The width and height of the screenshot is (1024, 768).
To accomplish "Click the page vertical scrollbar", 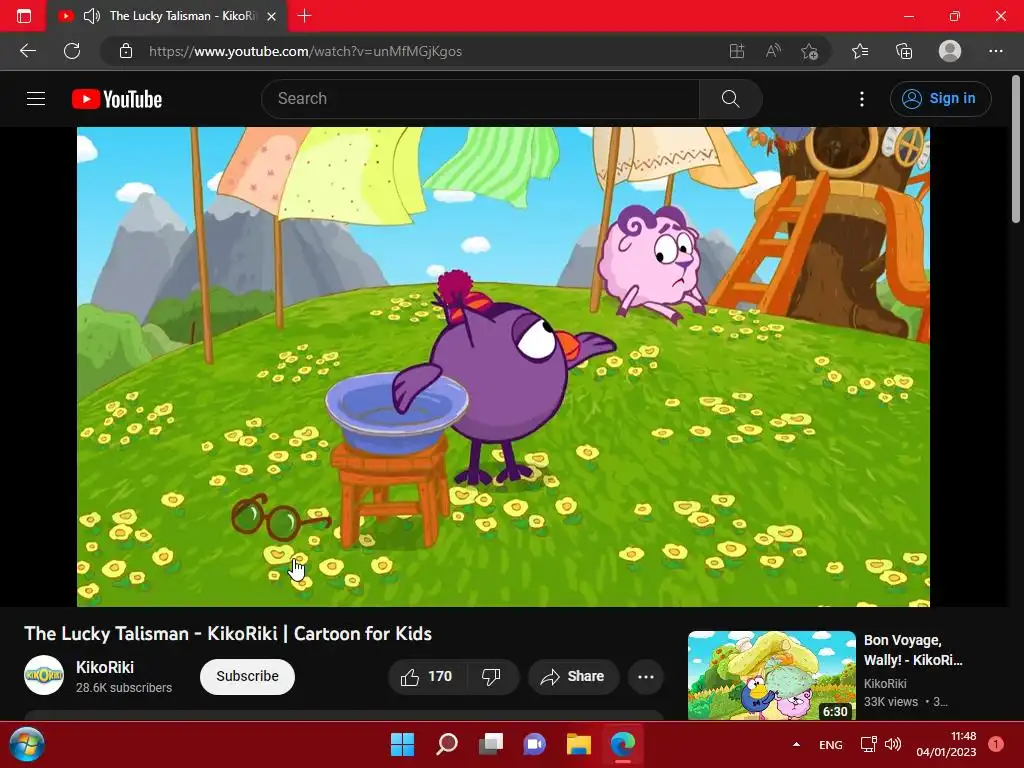I will click(1016, 150).
